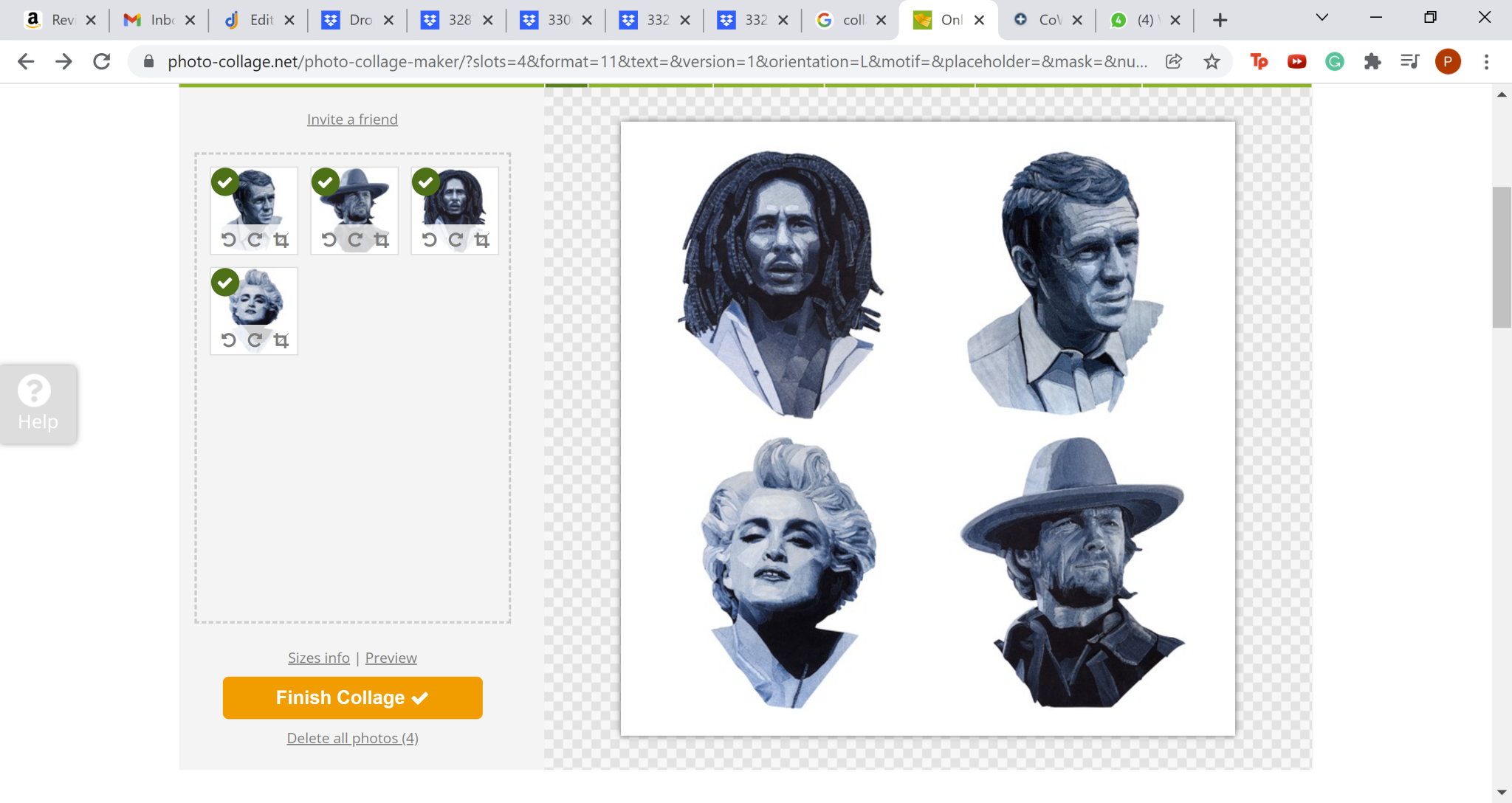Rotate the cowboy hat thumbnail clockwise
Image resolution: width=1512 pixels, height=803 pixels.
point(355,240)
